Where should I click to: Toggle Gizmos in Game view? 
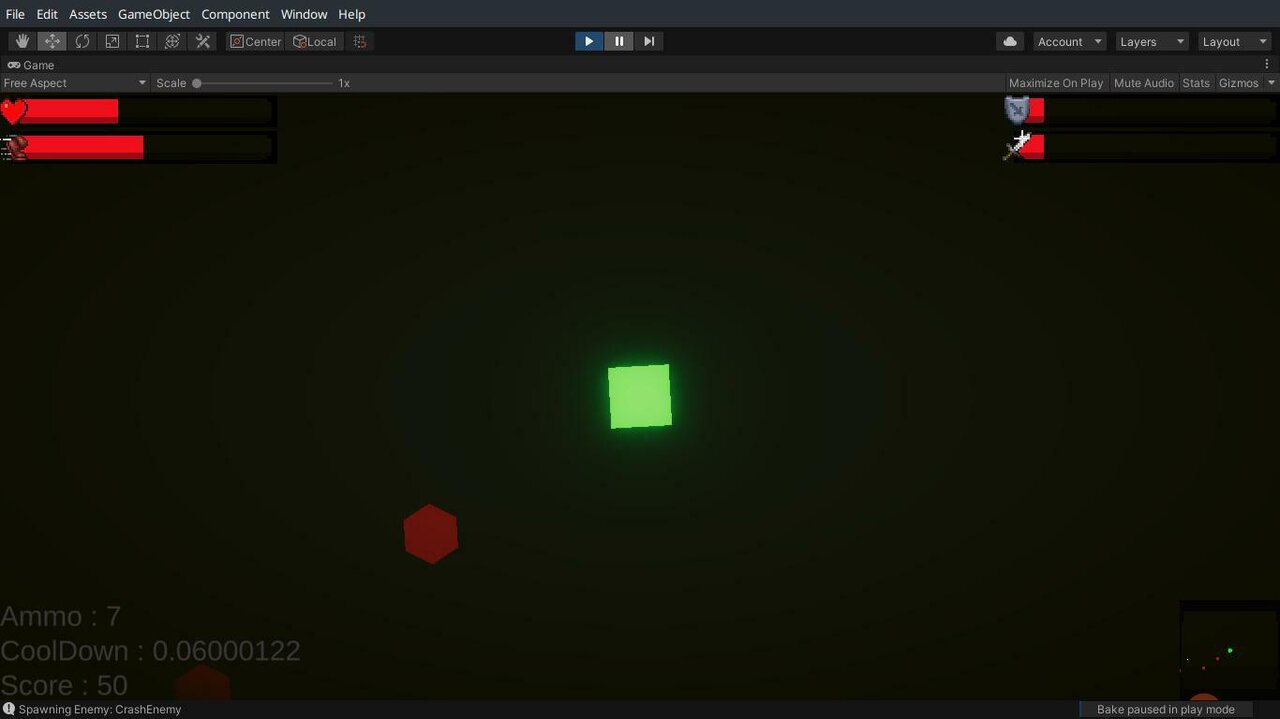coord(1238,83)
